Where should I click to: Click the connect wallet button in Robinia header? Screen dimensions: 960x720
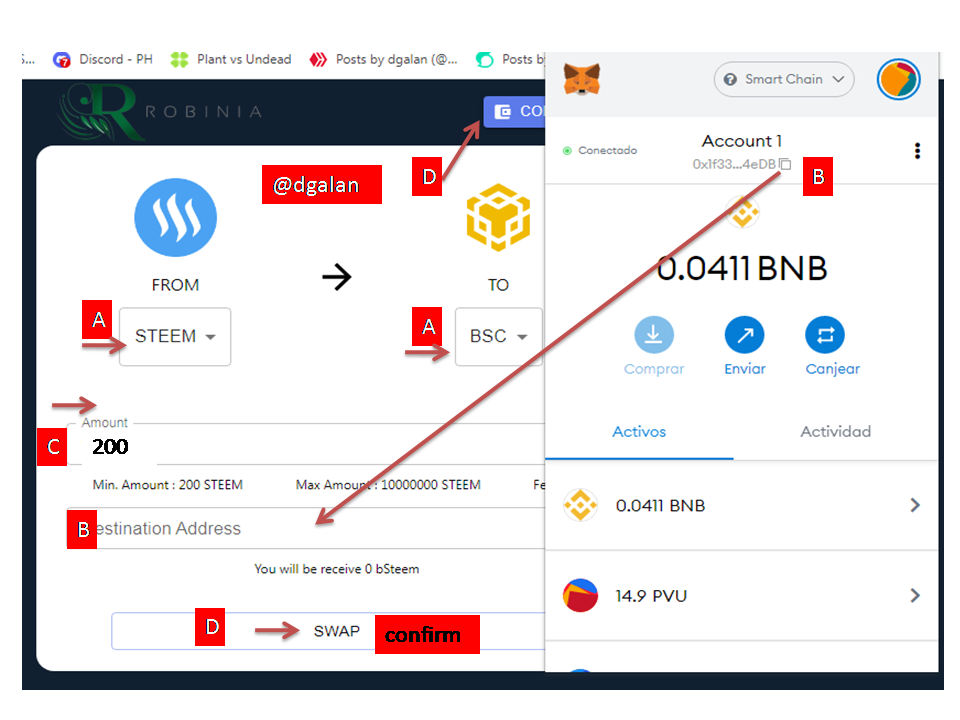pyautogui.click(x=514, y=111)
